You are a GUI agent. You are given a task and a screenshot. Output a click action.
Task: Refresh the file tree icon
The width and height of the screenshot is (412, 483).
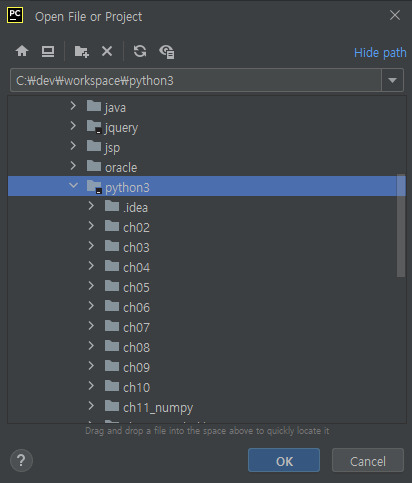[140, 51]
